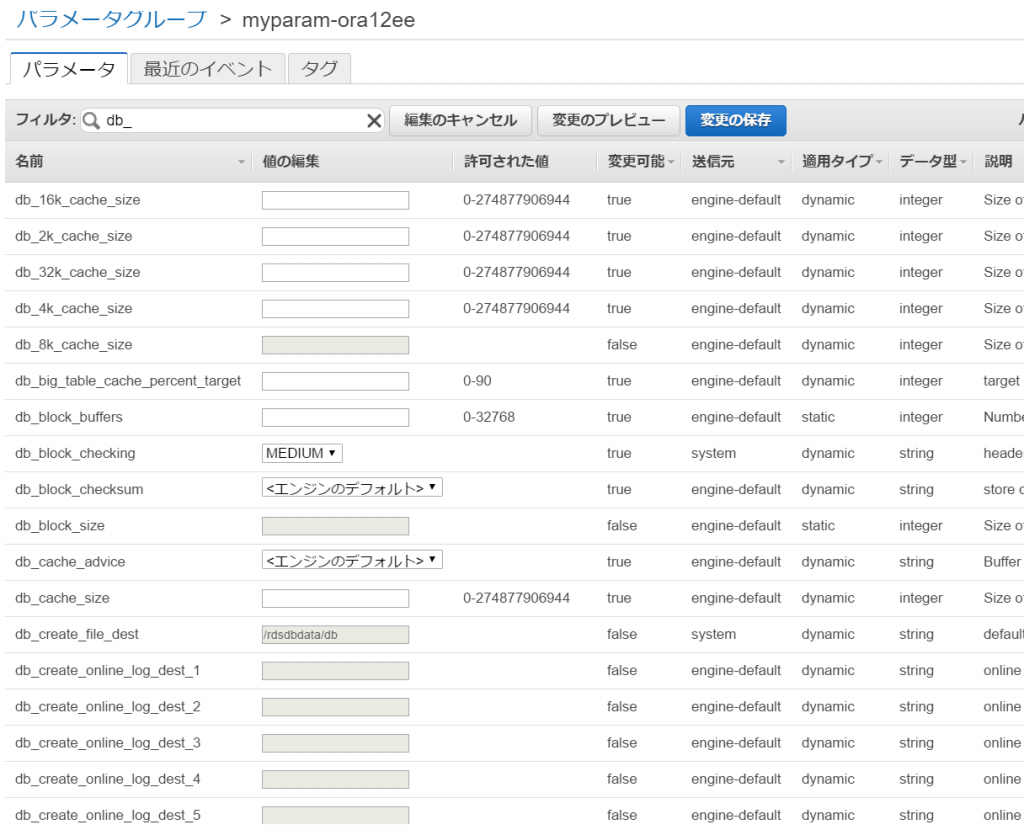1024x830 pixels.
Task: Select the db_block_checksum parameter name
Action: [79, 490]
